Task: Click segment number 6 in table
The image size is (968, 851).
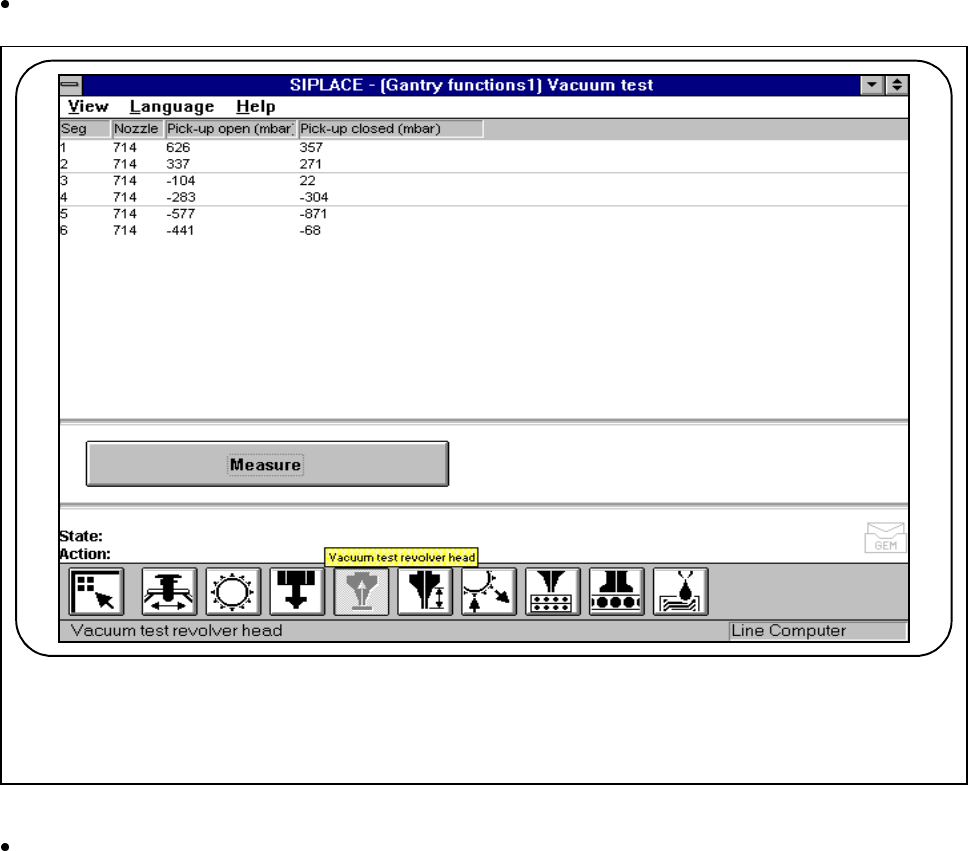Action: (64, 231)
